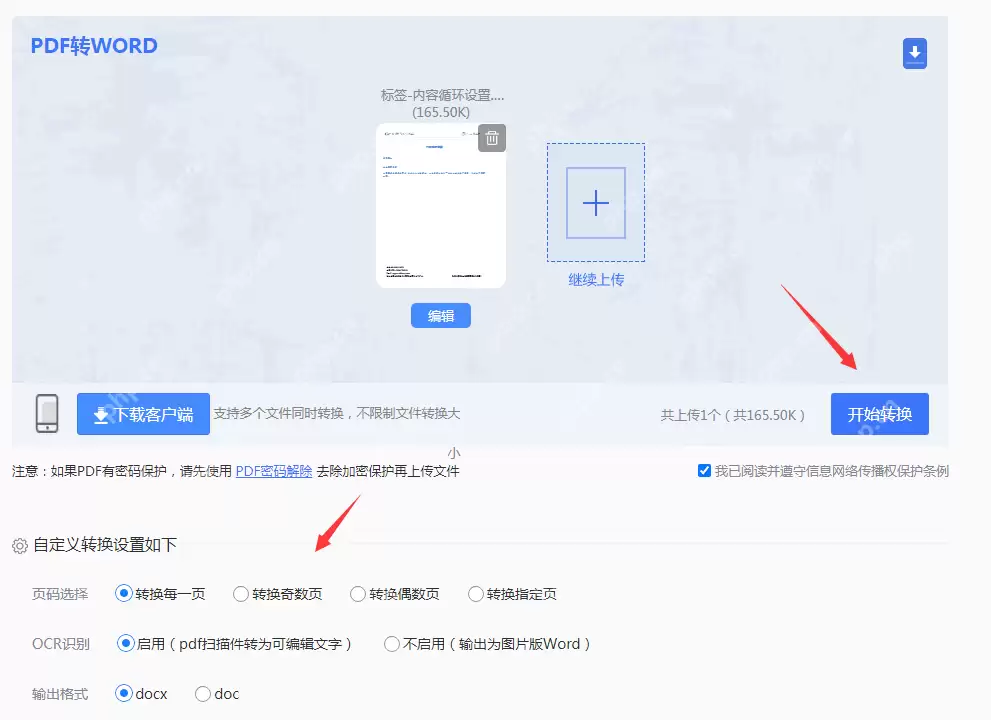The height and width of the screenshot is (720, 991).
Task: Click the 下载客户端 download client button
Action: [x=142, y=413]
